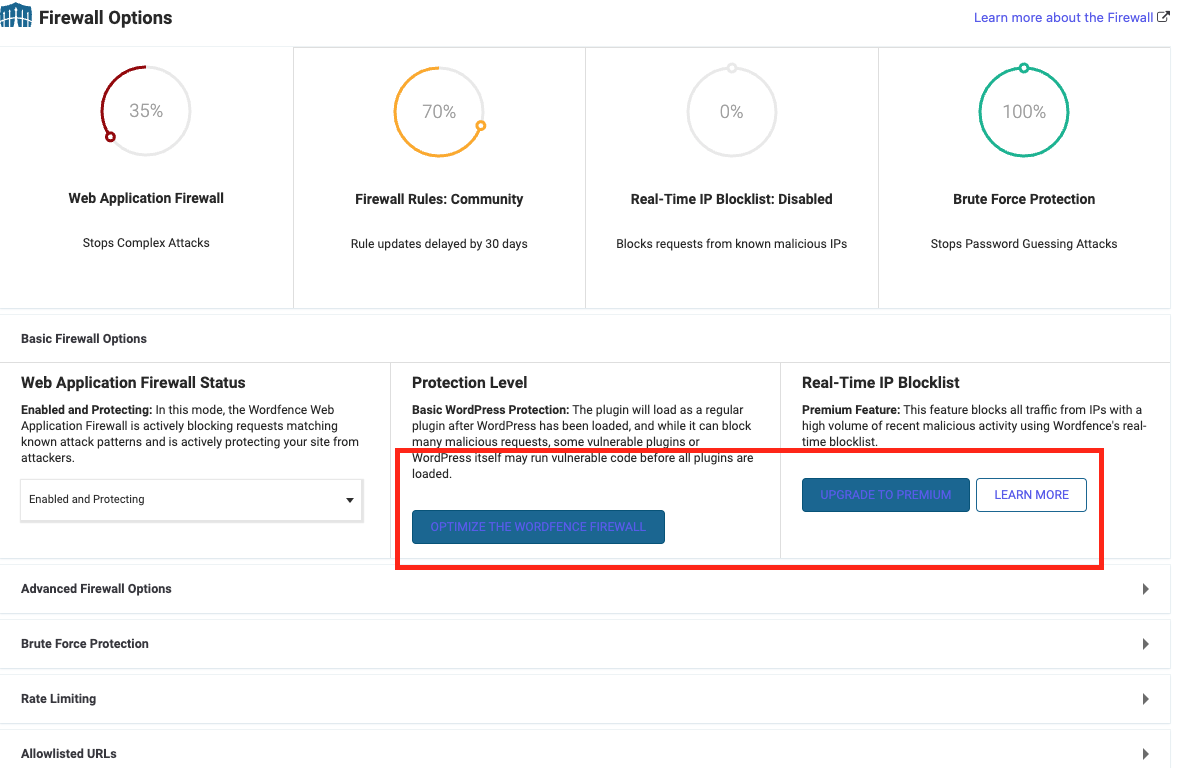Click the Stops Complex Attacks text
The width and height of the screenshot is (1198, 768).
click(146, 243)
